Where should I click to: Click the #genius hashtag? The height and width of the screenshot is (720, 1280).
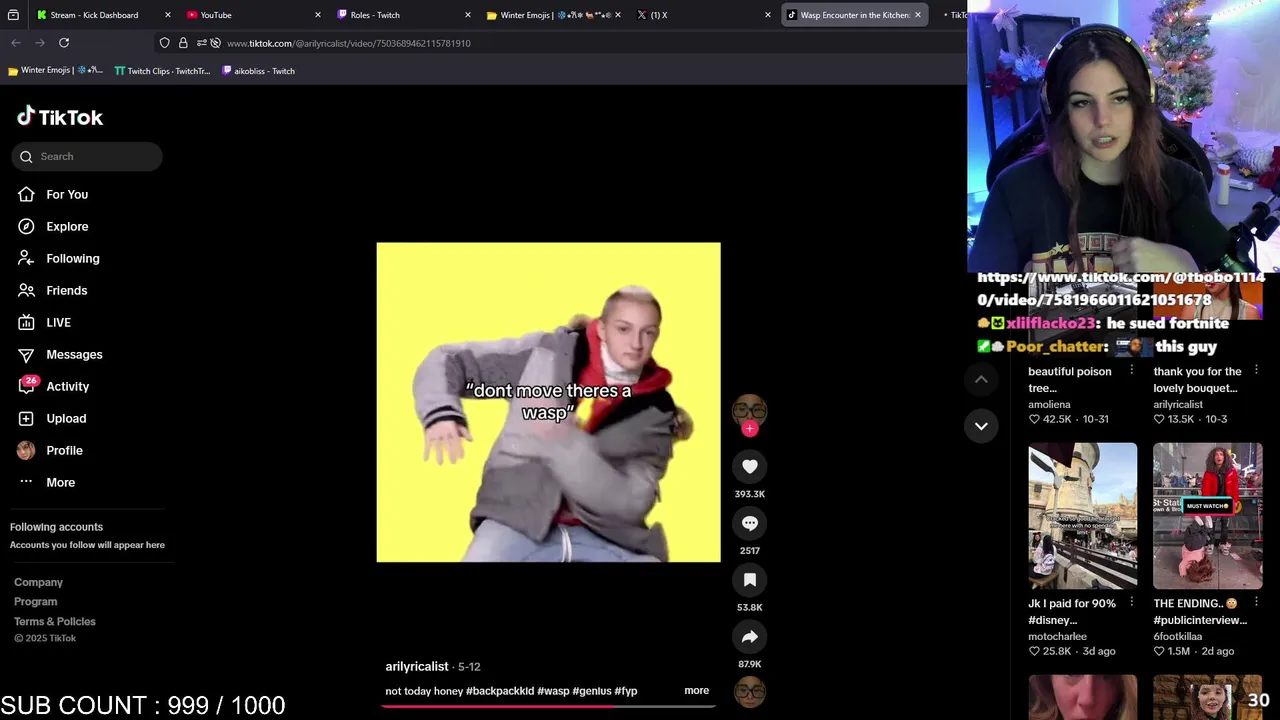591,691
